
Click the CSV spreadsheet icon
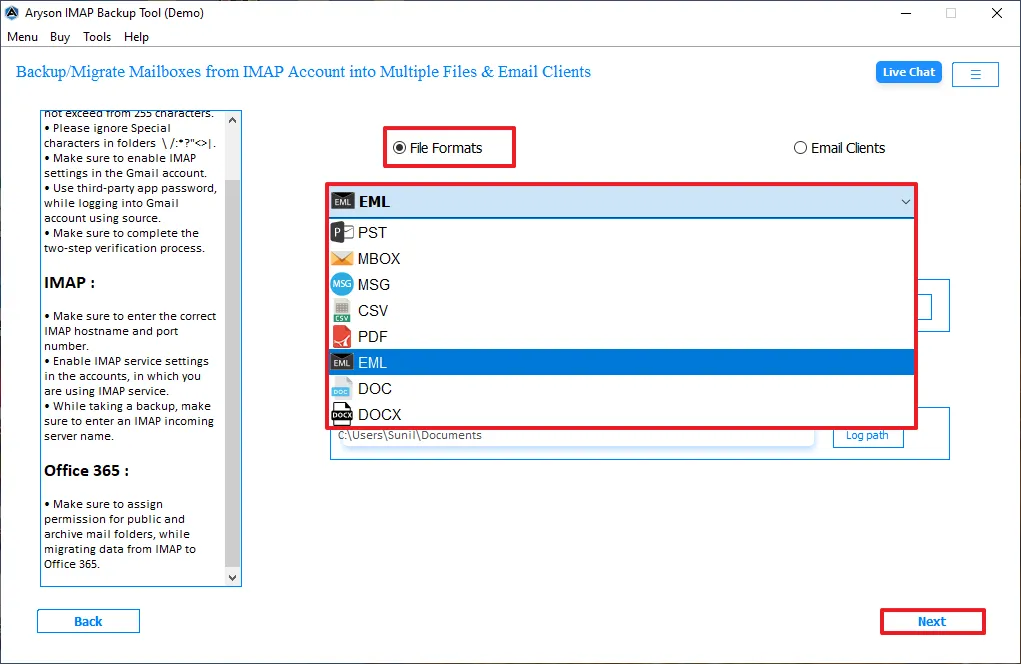point(342,311)
